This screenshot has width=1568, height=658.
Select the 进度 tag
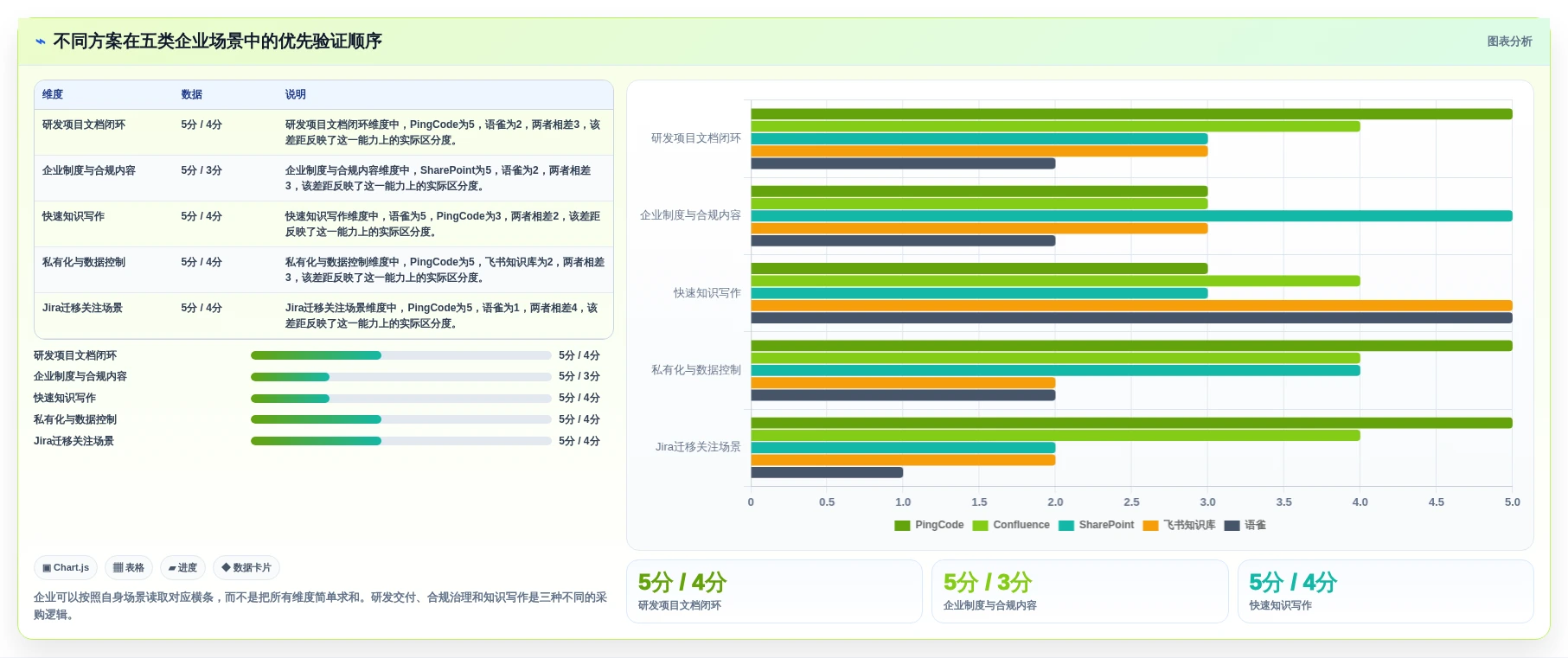click(x=182, y=568)
